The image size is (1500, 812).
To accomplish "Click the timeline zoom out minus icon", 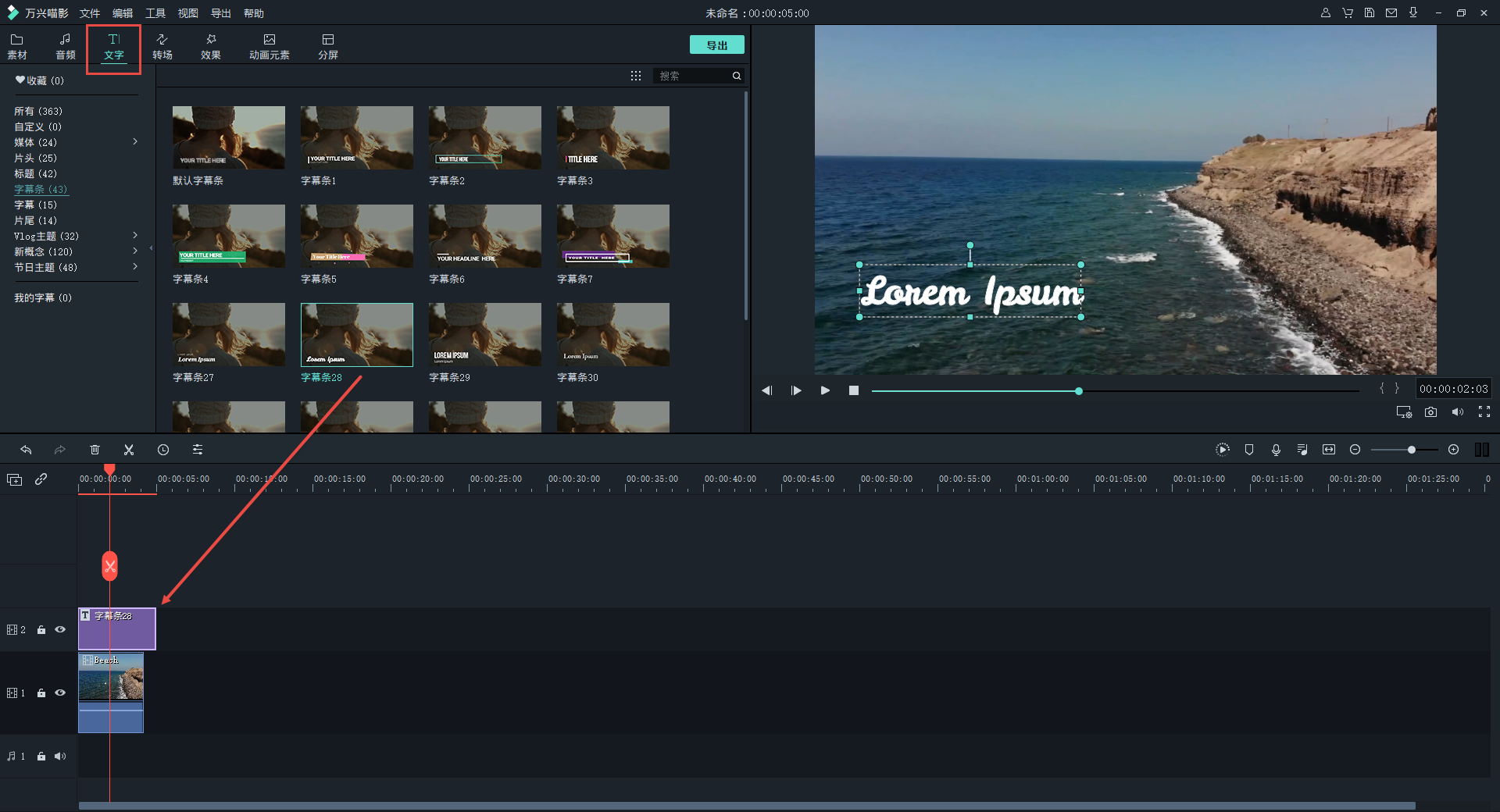I will coord(1355,450).
